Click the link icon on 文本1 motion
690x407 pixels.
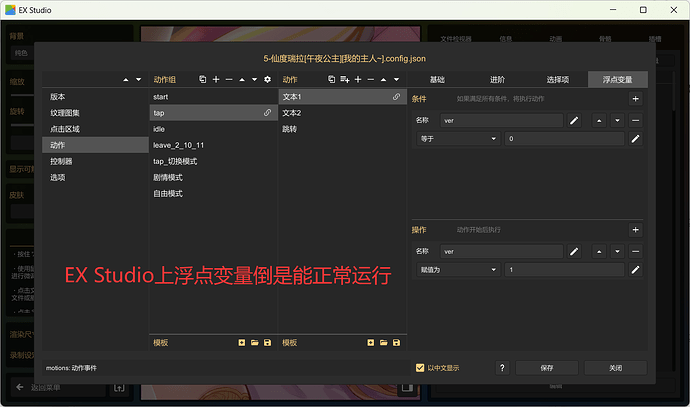(x=396, y=96)
